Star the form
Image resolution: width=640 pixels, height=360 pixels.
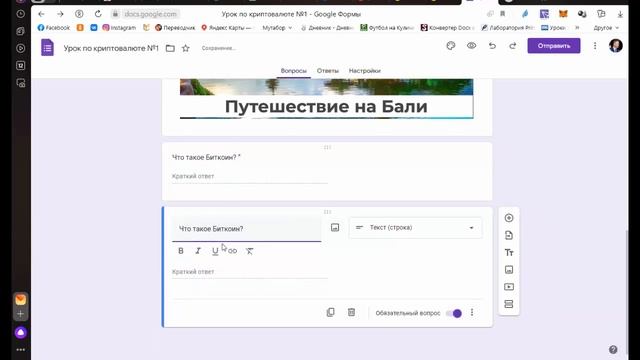[x=186, y=49]
